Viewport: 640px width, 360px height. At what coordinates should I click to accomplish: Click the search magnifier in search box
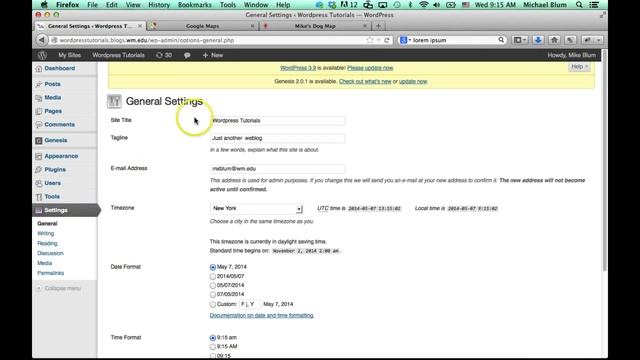[501, 40]
